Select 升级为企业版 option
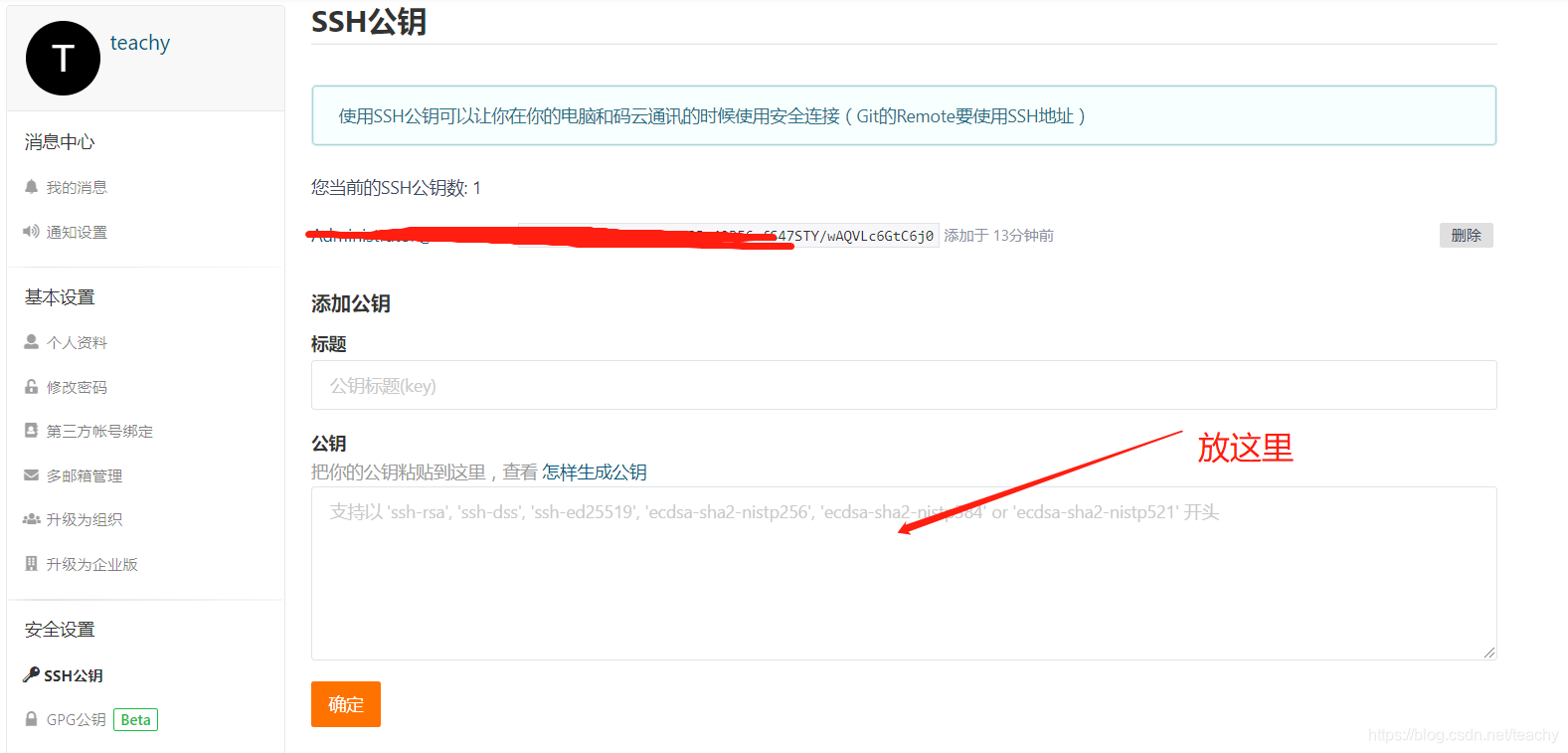Screen dimensions: 1568x753 pyautogui.click(x=91, y=564)
